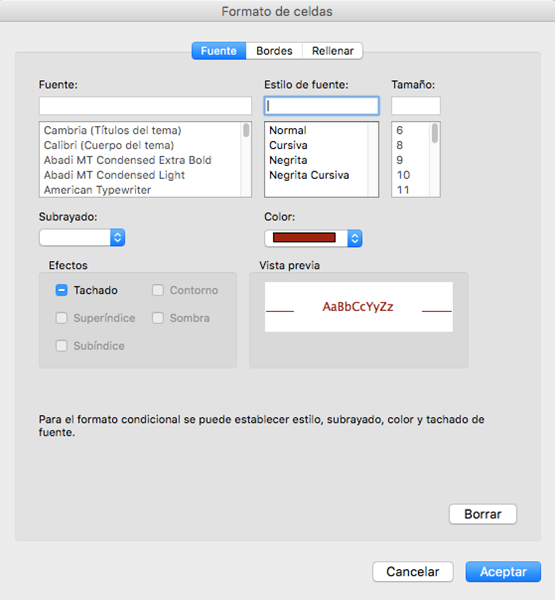The image size is (555, 600).
Task: Click the dark red color swatch
Action: click(x=304, y=238)
